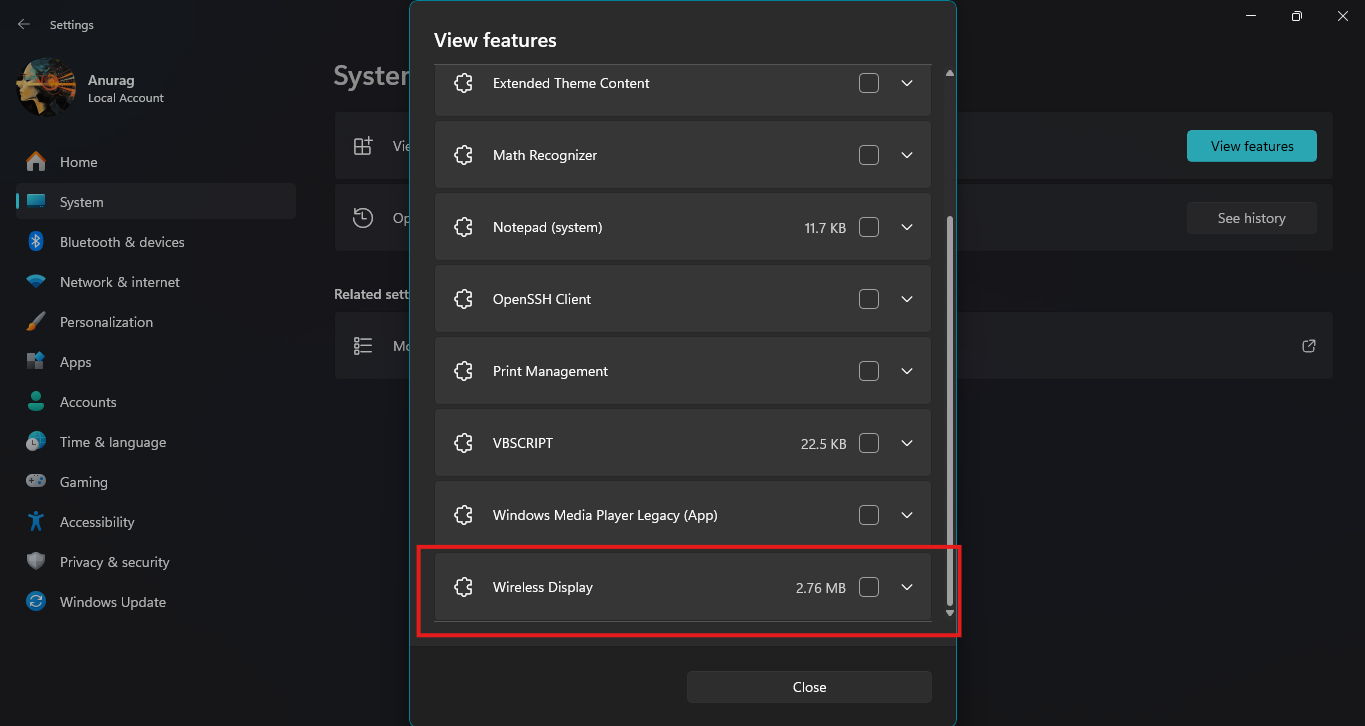
Task: Tick the OpenSSH Client checkbox
Action: tap(869, 299)
